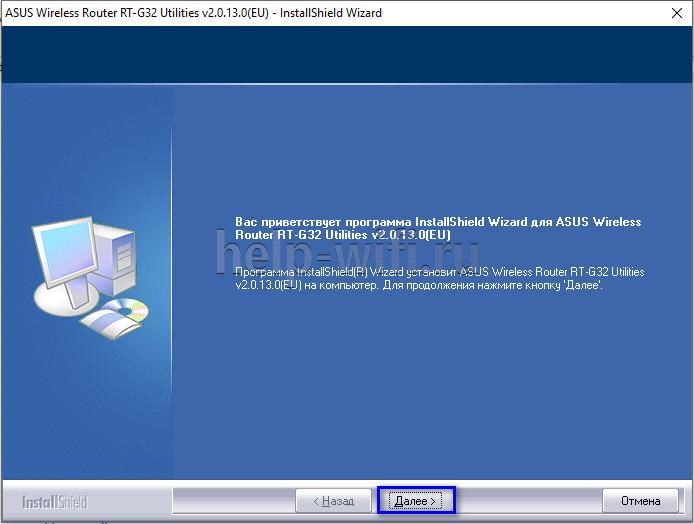This screenshot has height=524, width=694.
Task: Select the bold welcome heading text
Action: click(x=438, y=228)
